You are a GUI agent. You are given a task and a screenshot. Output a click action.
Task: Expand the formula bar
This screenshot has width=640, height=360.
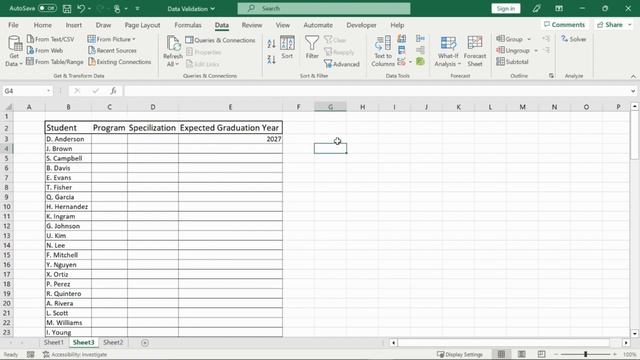coord(633,91)
